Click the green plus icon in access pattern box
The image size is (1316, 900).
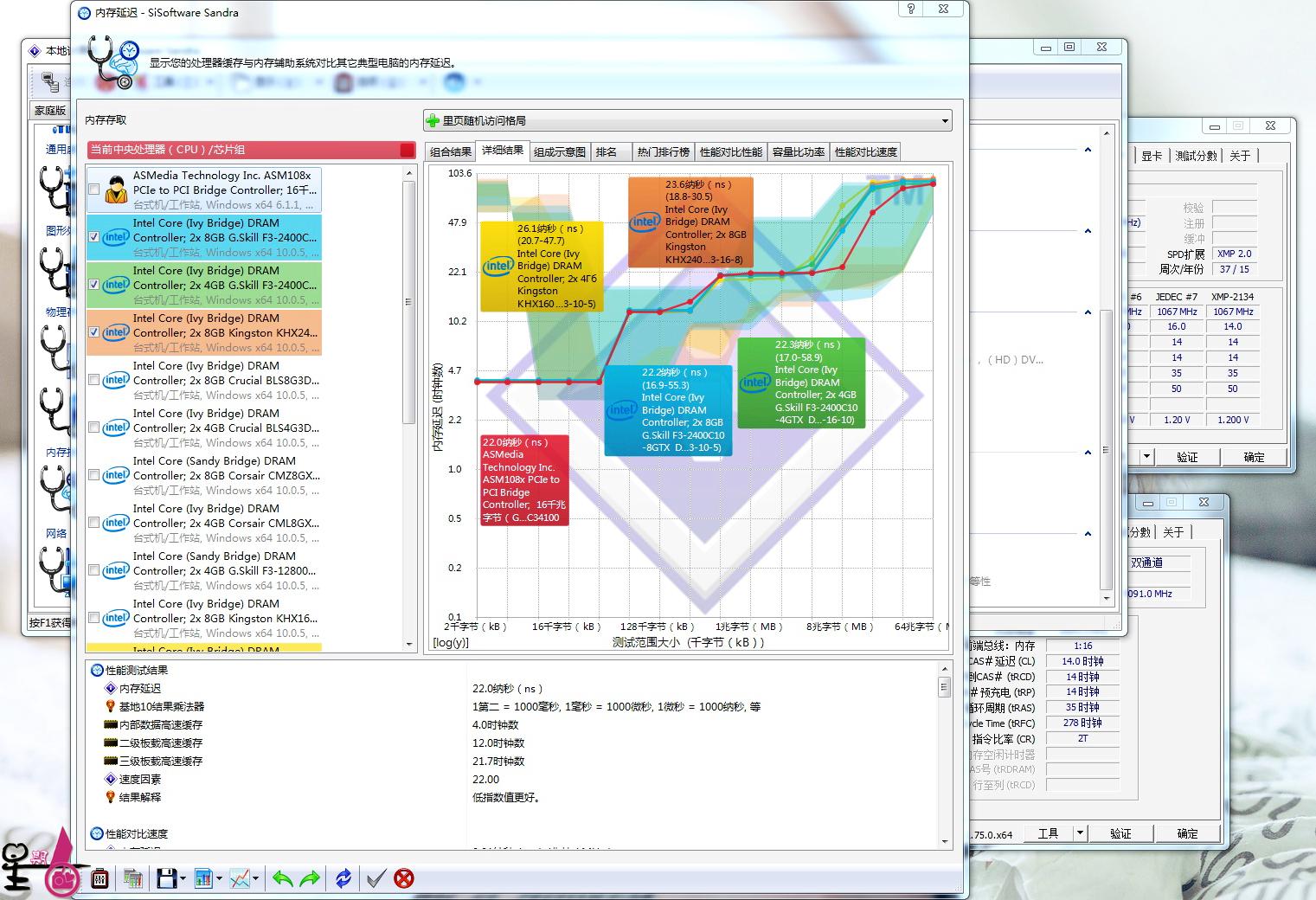tap(433, 120)
